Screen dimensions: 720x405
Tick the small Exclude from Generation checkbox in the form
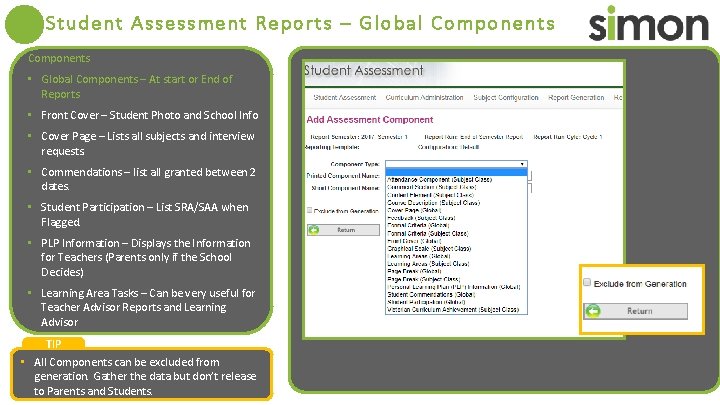coord(309,210)
